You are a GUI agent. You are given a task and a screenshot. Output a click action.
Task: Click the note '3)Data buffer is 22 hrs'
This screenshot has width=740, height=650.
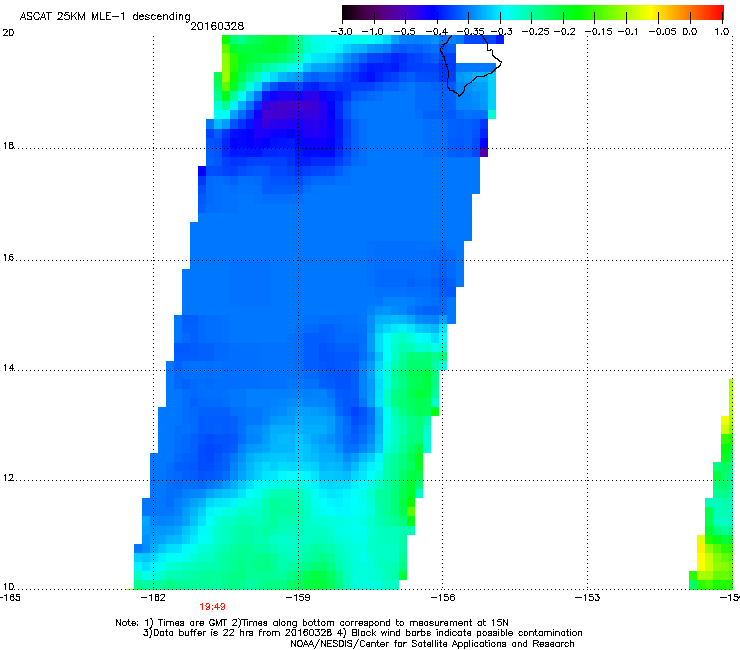(x=362, y=633)
